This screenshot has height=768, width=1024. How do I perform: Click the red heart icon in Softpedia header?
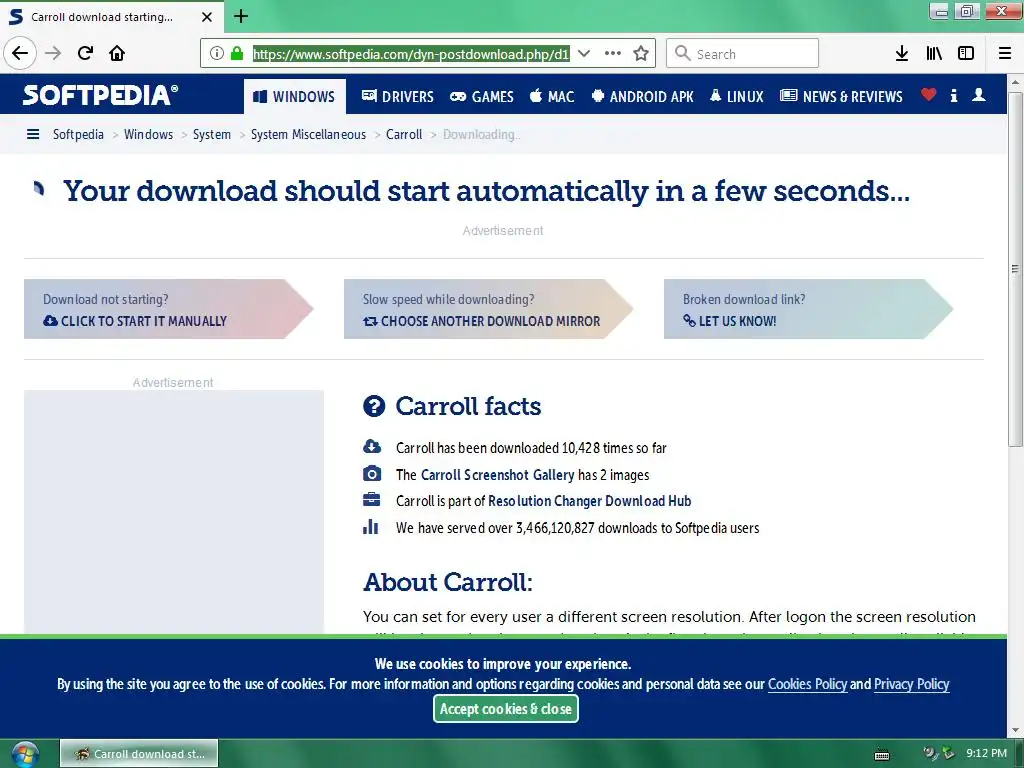928,95
